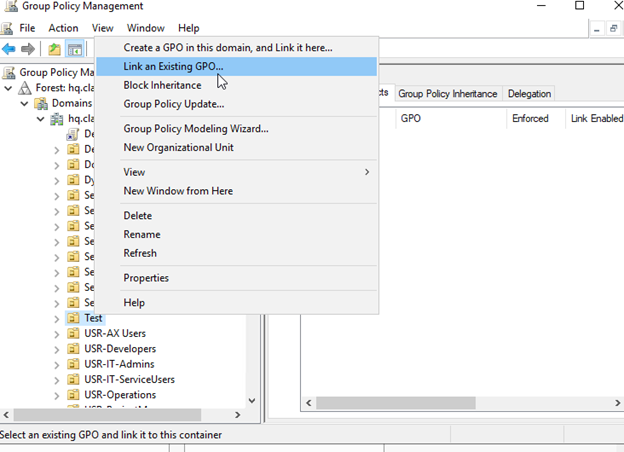Click the Test OU folder icon
The height and width of the screenshot is (452, 624).
click(x=73, y=318)
